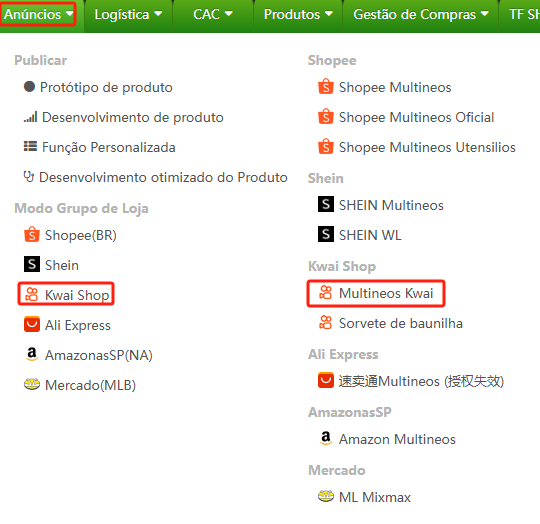The height and width of the screenshot is (524, 540).
Task: Open the SHEIN WL store
Action: point(370,235)
